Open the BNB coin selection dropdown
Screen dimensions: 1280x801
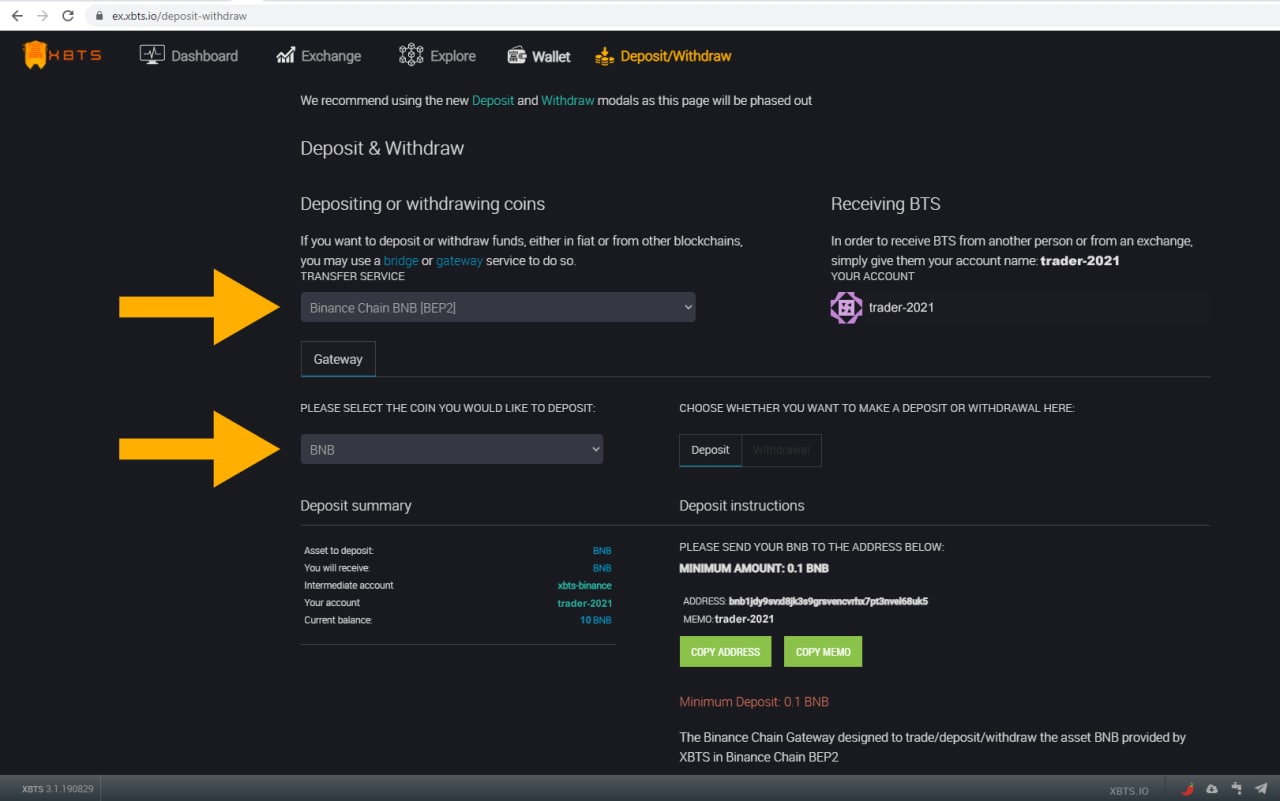pos(452,450)
